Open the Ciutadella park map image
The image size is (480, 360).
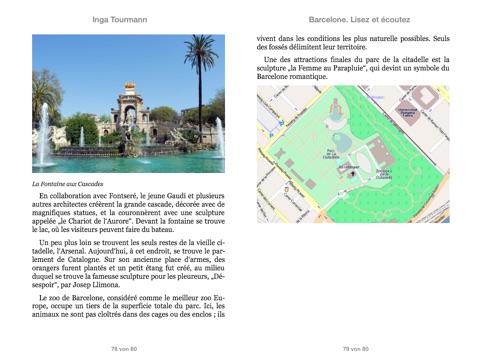353,154
